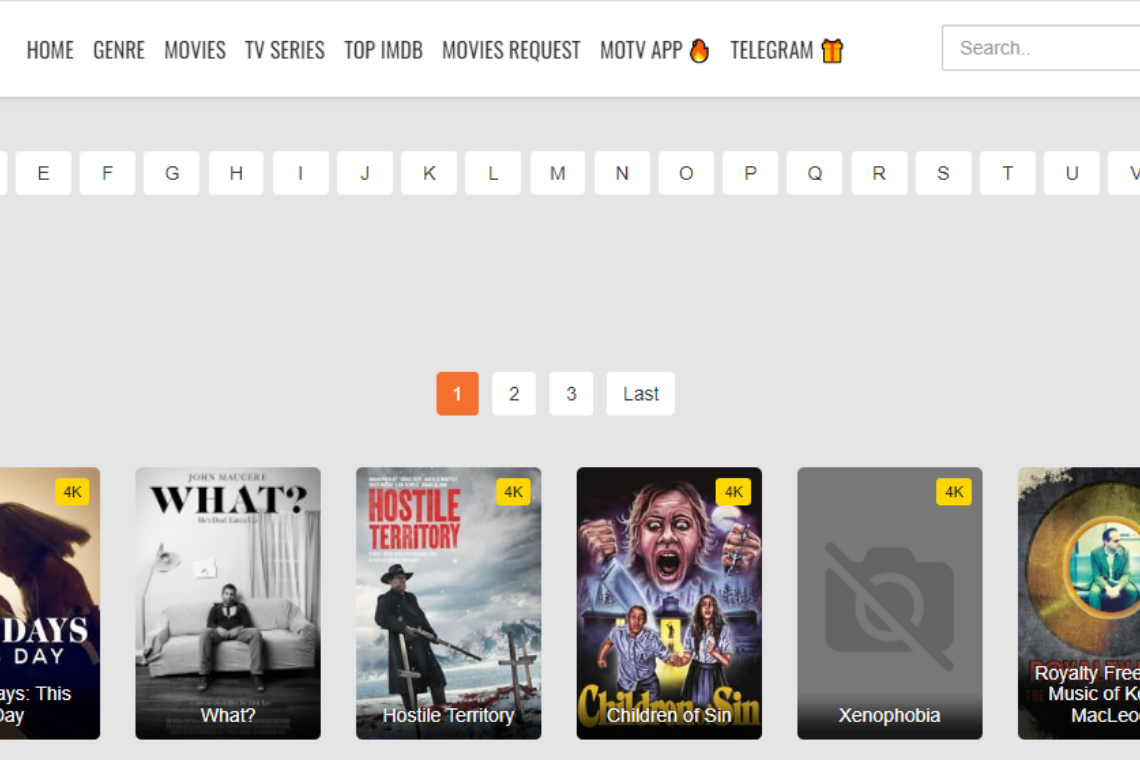Go to the MOVIES section
1140x760 pixels.
pyautogui.click(x=195, y=50)
